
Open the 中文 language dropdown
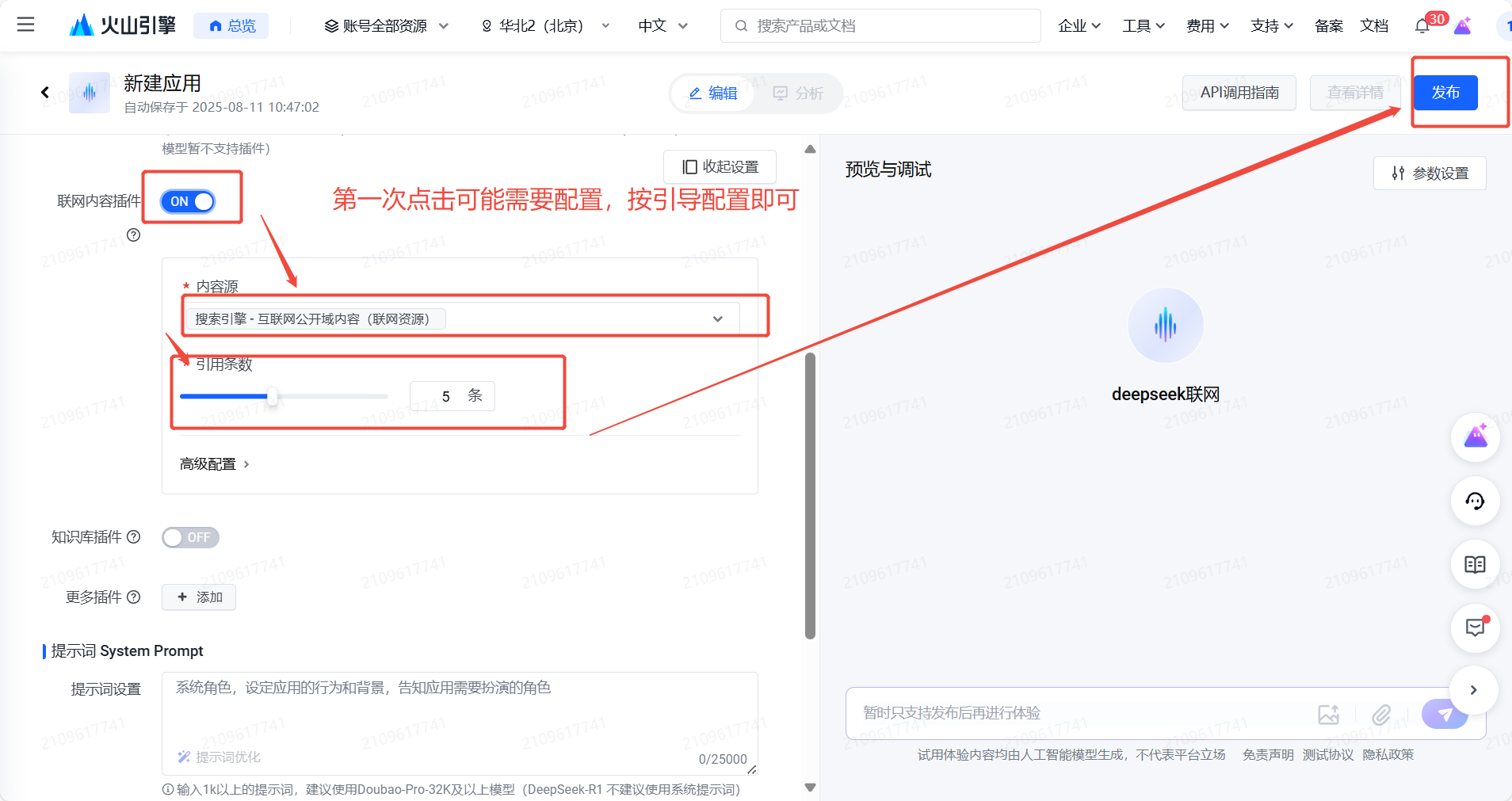(x=663, y=26)
